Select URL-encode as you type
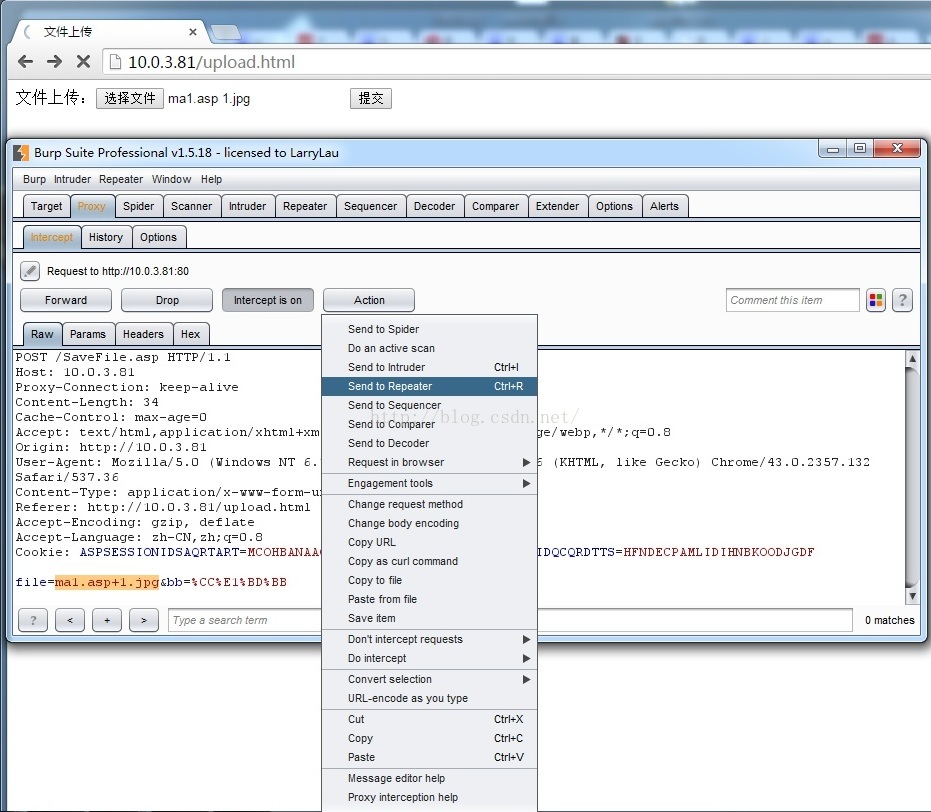 (429, 698)
